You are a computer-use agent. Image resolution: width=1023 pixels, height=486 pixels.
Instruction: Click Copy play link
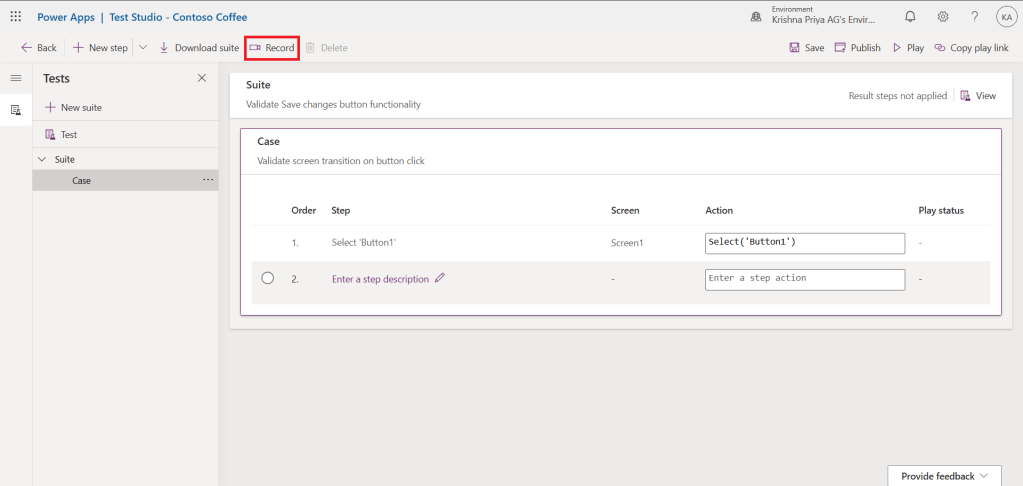(971, 47)
